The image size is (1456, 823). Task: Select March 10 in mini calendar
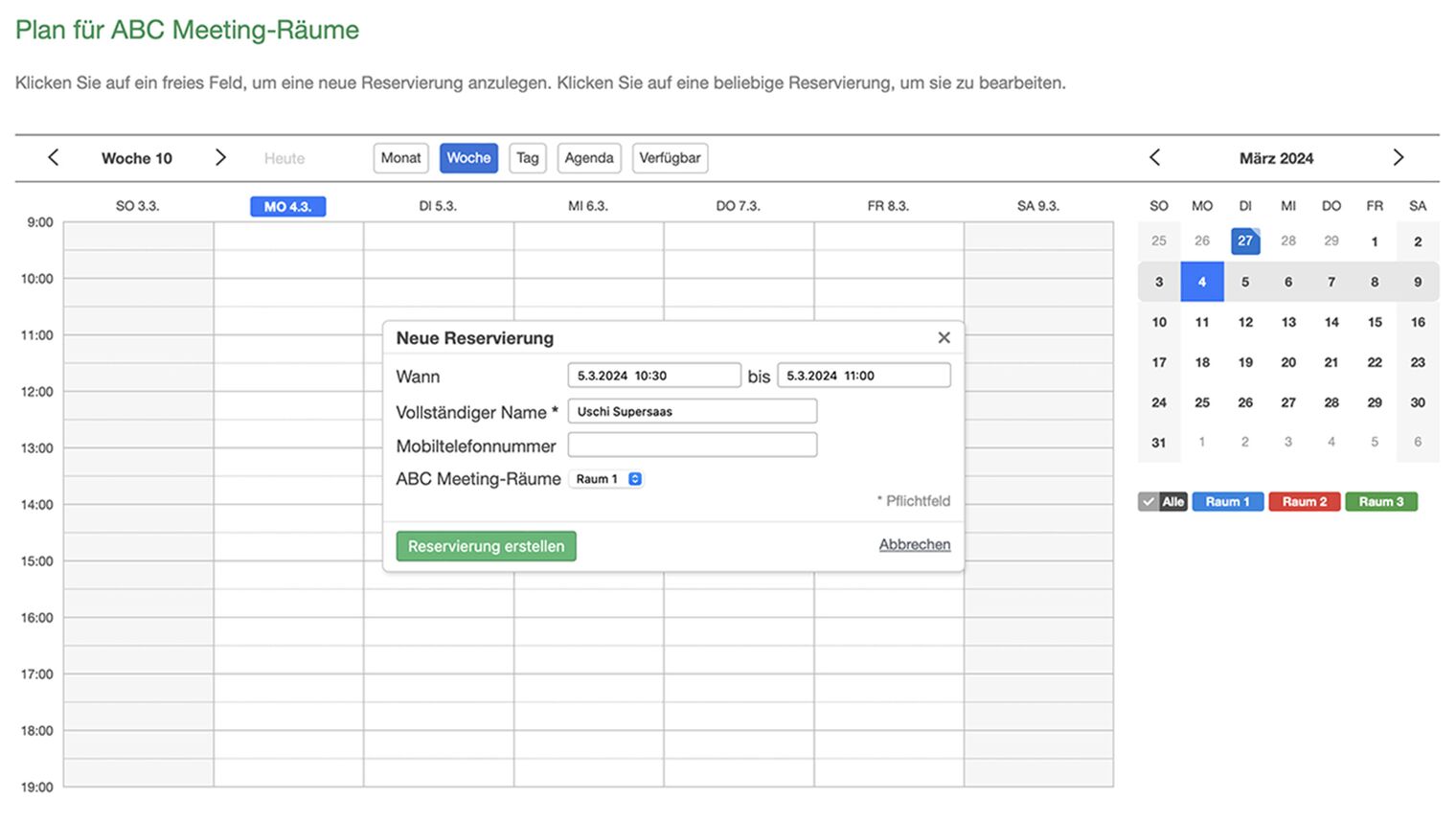[x=1159, y=322]
